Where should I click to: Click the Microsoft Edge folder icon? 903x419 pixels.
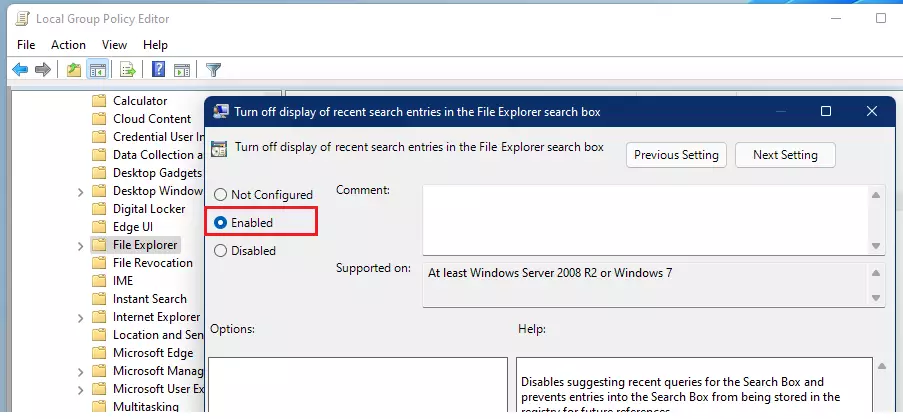(99, 353)
